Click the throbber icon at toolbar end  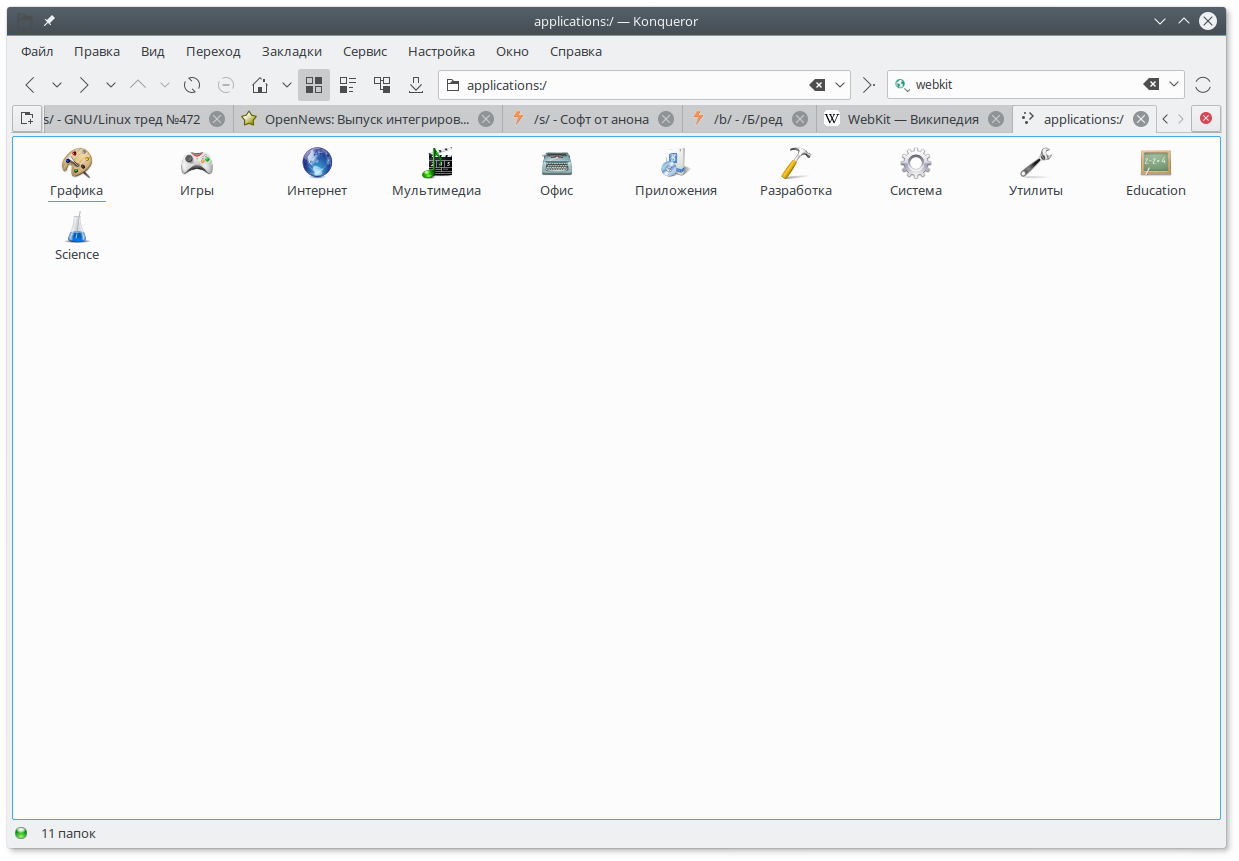1203,85
